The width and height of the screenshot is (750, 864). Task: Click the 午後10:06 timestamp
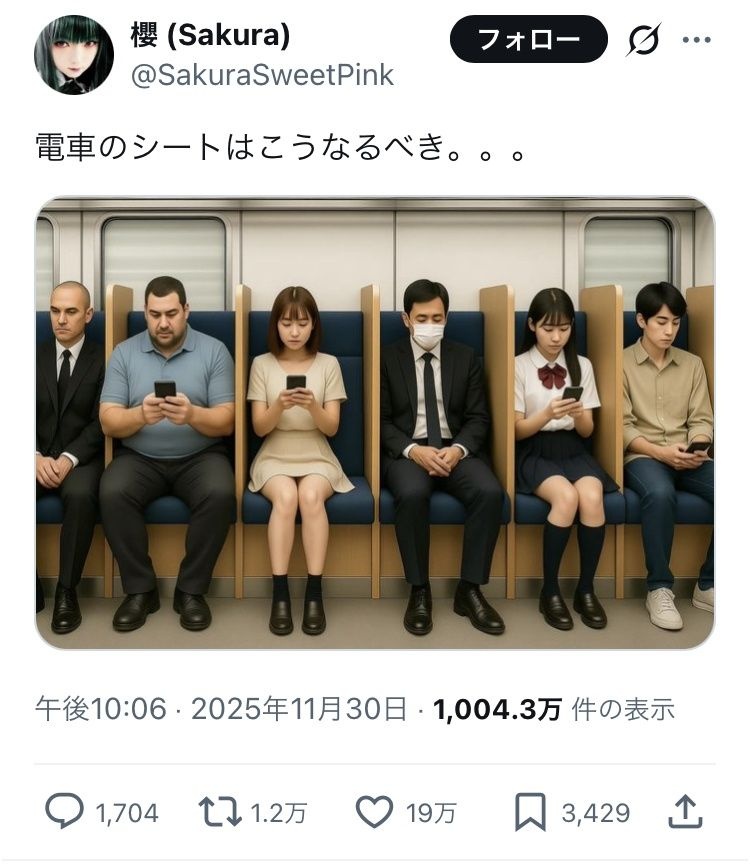(101, 709)
